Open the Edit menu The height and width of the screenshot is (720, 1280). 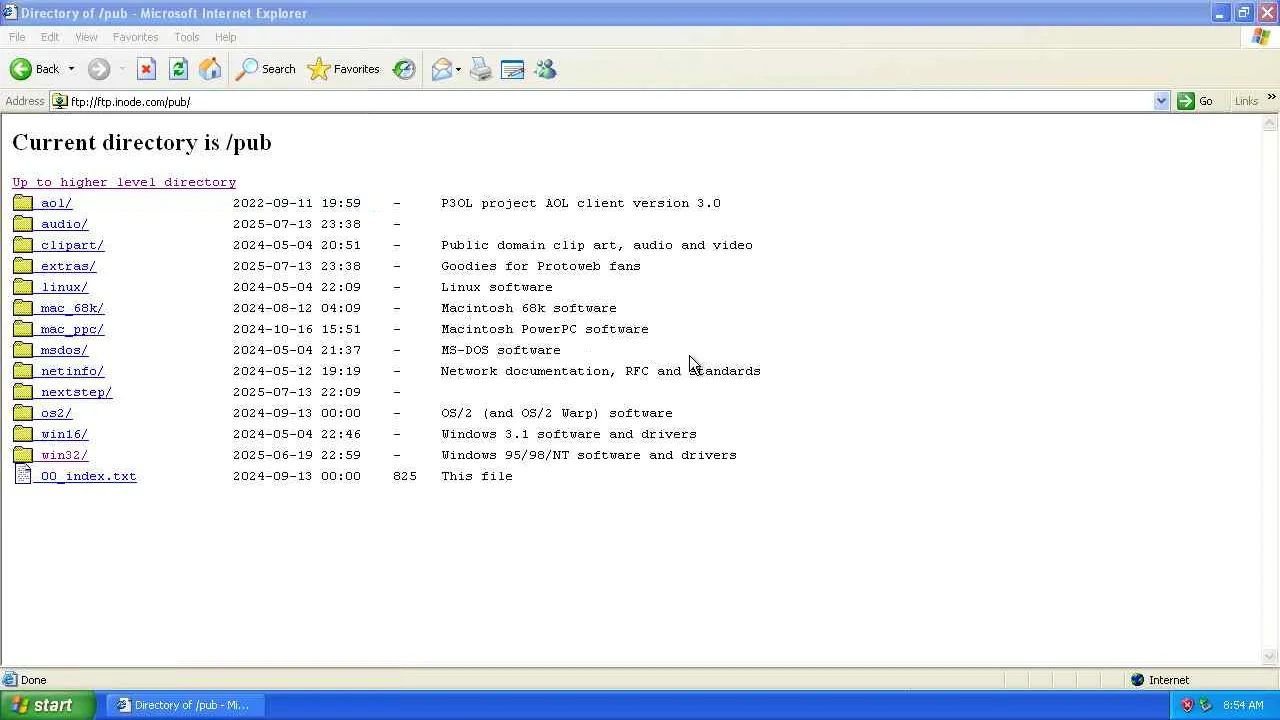pos(50,37)
